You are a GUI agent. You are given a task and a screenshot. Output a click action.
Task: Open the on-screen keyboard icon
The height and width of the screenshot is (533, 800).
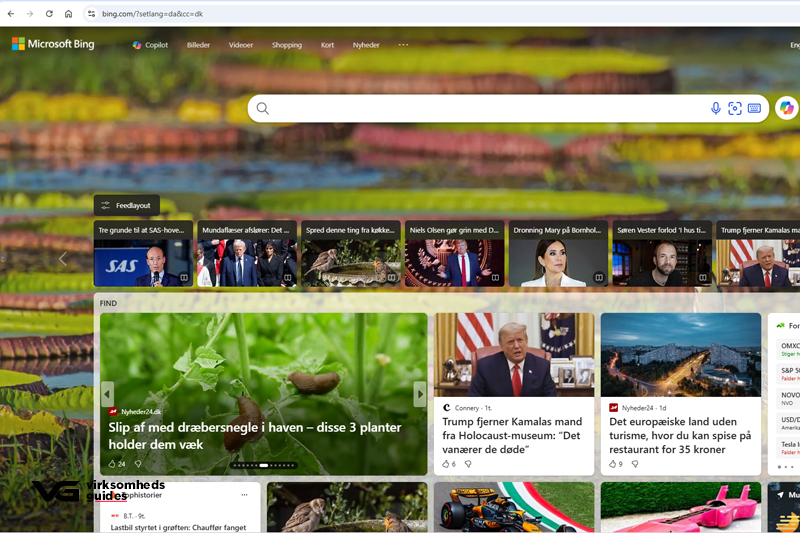coord(754,108)
